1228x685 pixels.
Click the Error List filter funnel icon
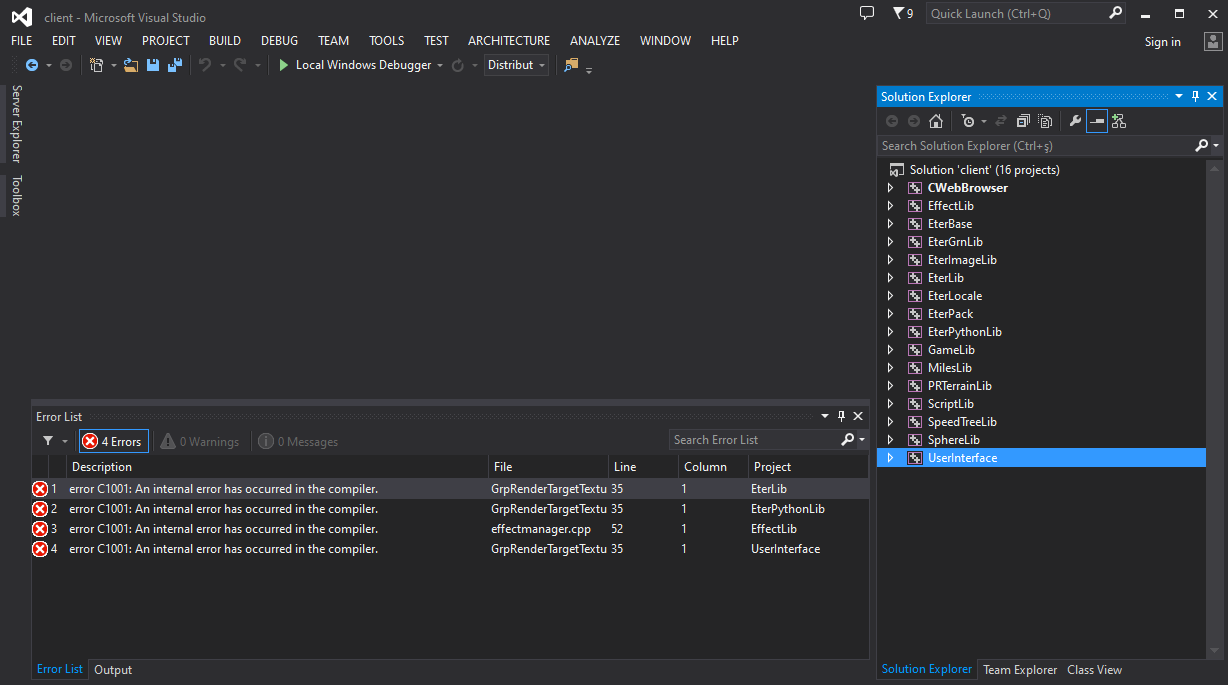pos(47,441)
